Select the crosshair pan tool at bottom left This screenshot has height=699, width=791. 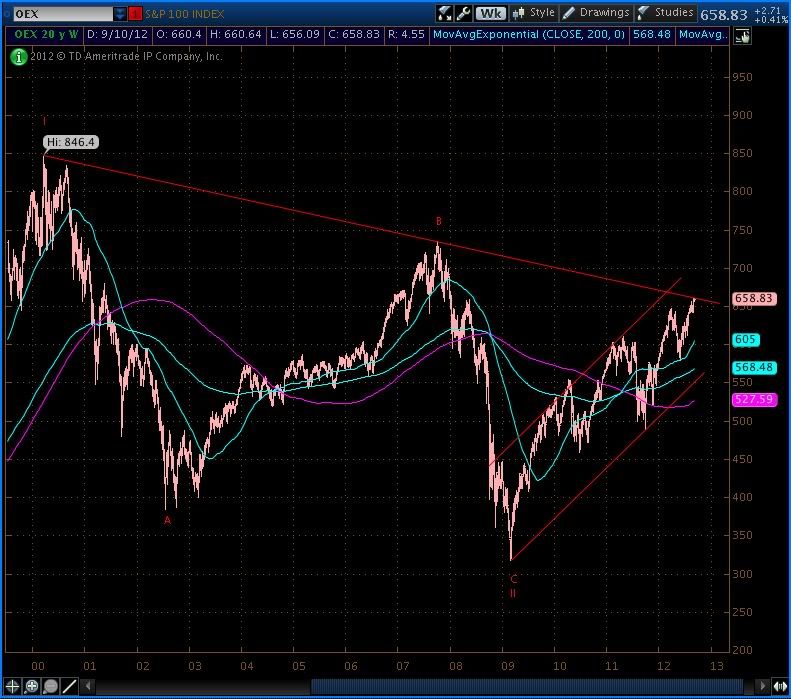[x=13, y=686]
